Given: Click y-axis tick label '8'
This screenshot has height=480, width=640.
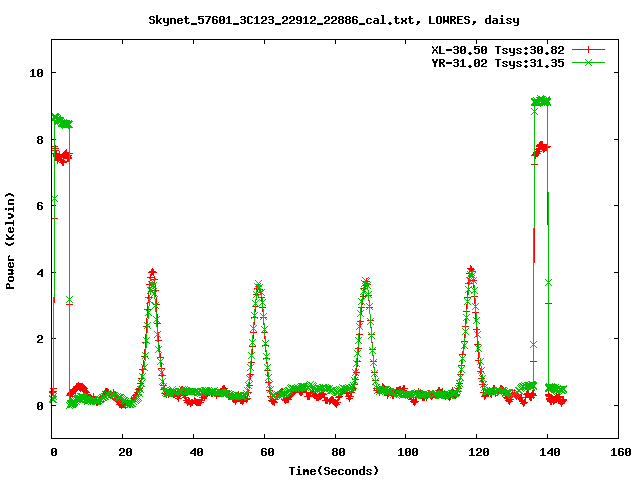Looking at the screenshot, I should tap(40, 140).
